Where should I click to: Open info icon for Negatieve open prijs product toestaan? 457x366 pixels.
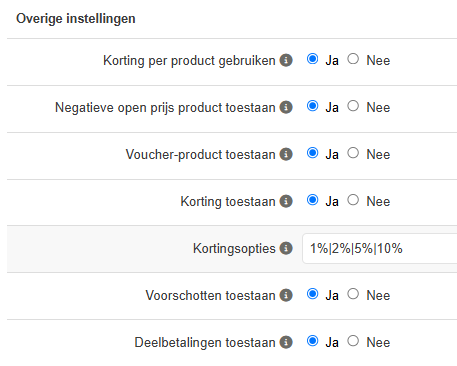pyautogui.click(x=286, y=107)
